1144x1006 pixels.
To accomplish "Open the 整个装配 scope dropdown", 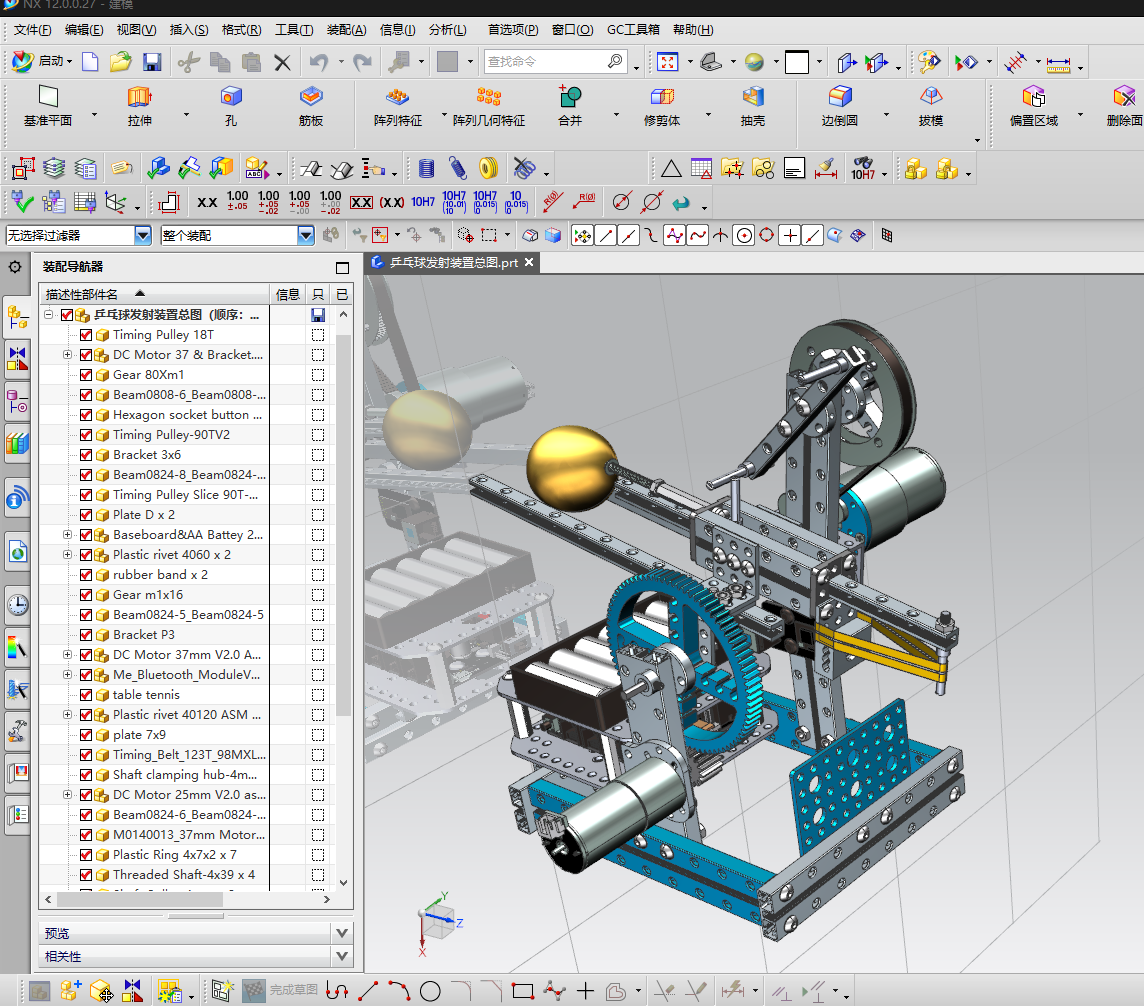I will click(x=306, y=235).
